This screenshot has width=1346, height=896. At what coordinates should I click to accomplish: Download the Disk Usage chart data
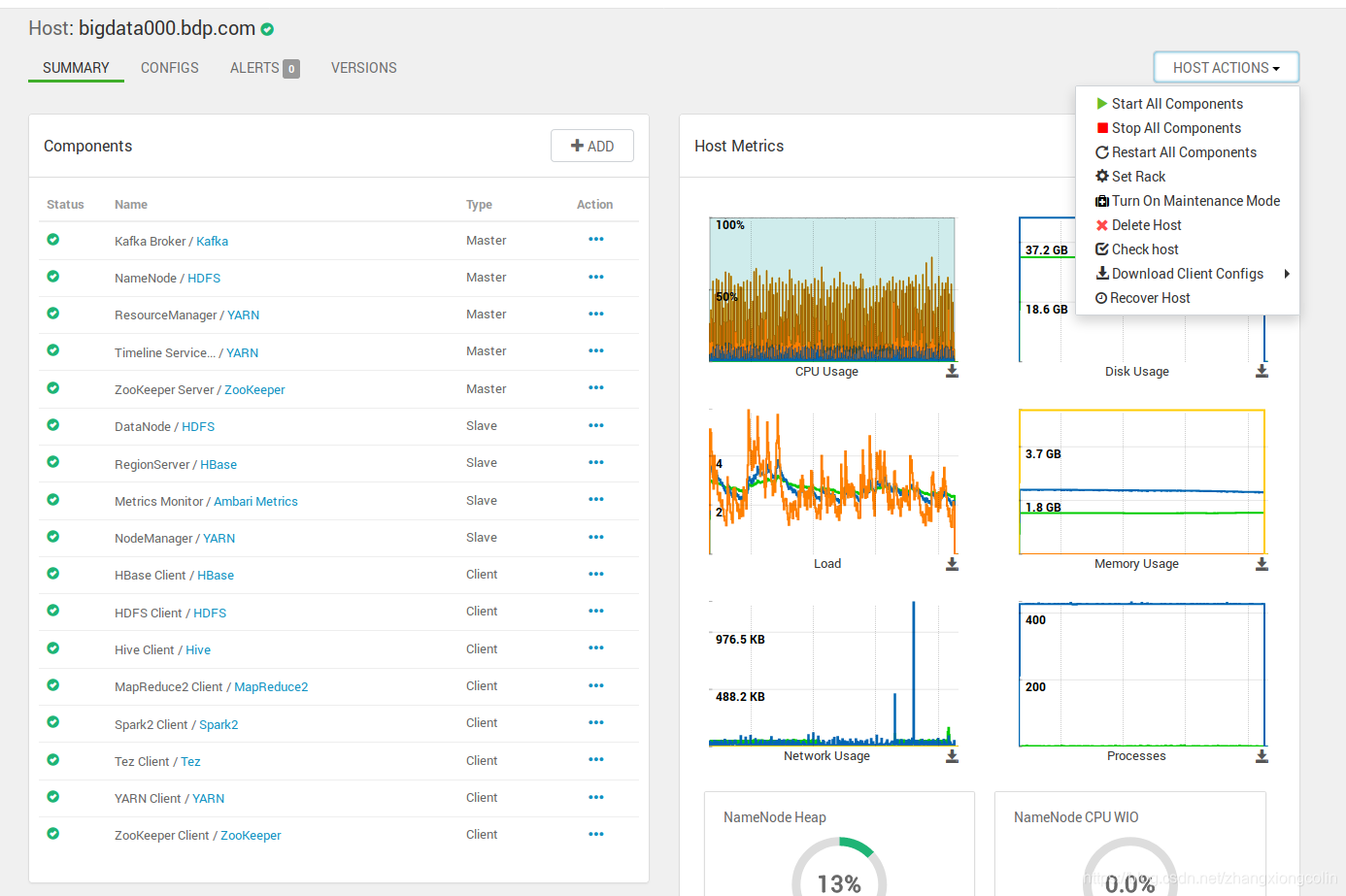[x=1262, y=371]
